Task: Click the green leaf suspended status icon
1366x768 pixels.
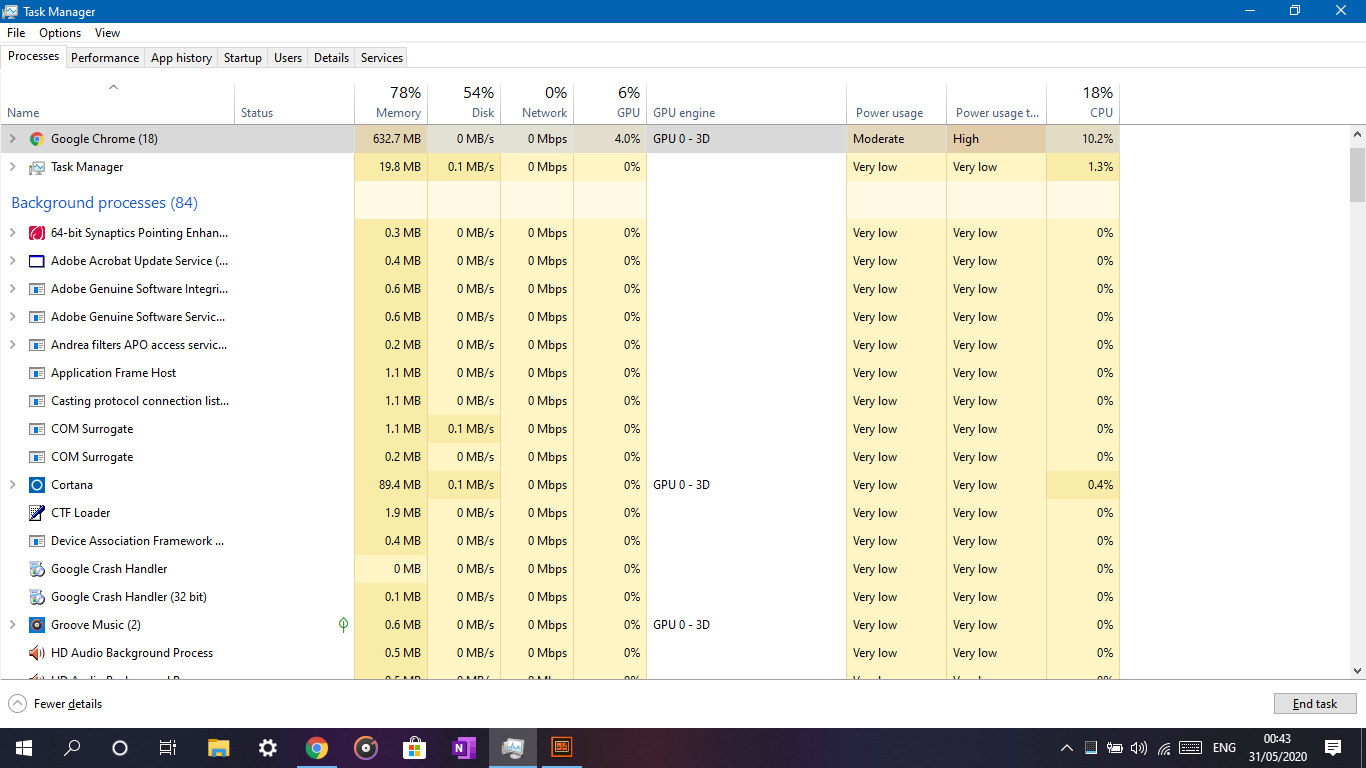Action: [x=343, y=625]
